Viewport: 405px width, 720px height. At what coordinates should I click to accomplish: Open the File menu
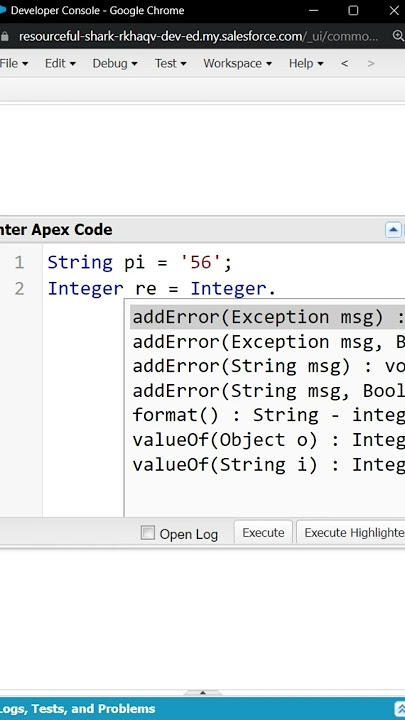coord(14,63)
